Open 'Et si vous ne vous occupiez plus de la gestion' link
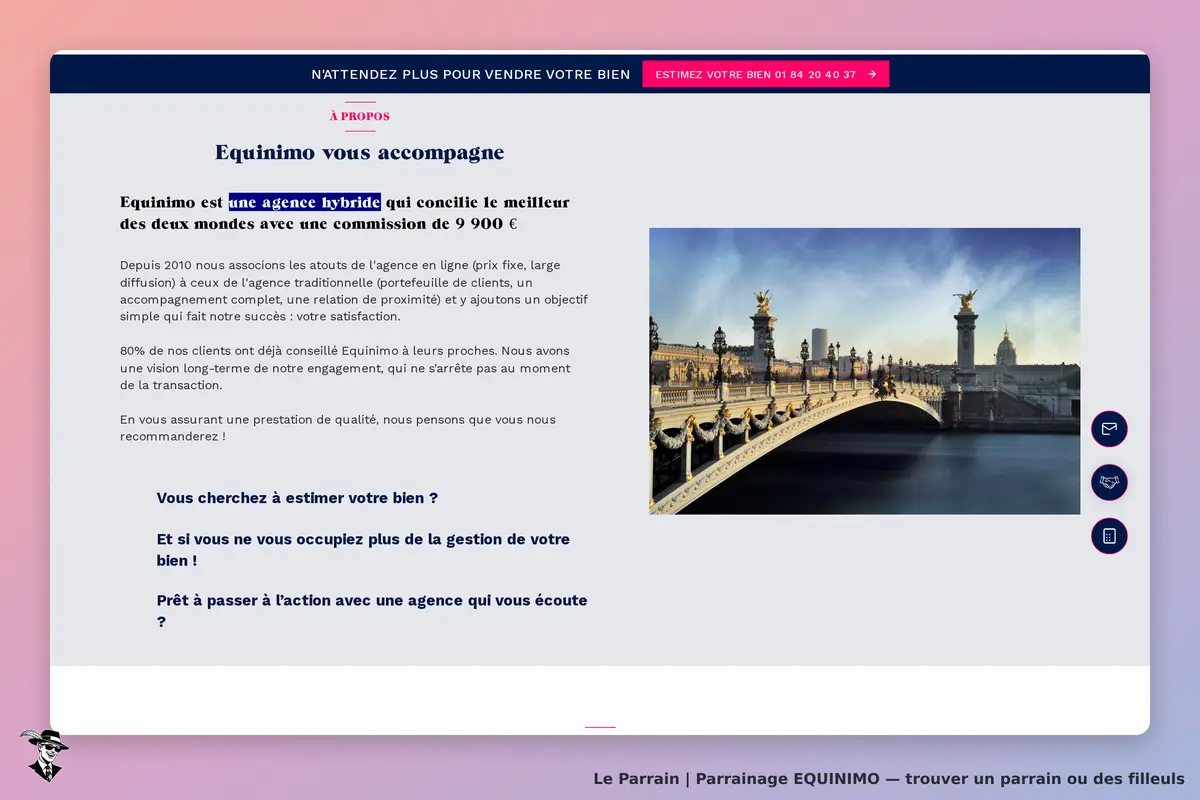1200x800 pixels. 363,550
